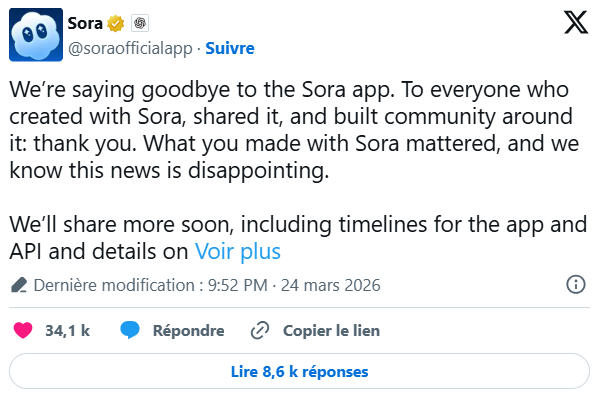Open the @soraofficialapp handle link
This screenshot has height=400, width=602.
pyautogui.click(x=130, y=47)
